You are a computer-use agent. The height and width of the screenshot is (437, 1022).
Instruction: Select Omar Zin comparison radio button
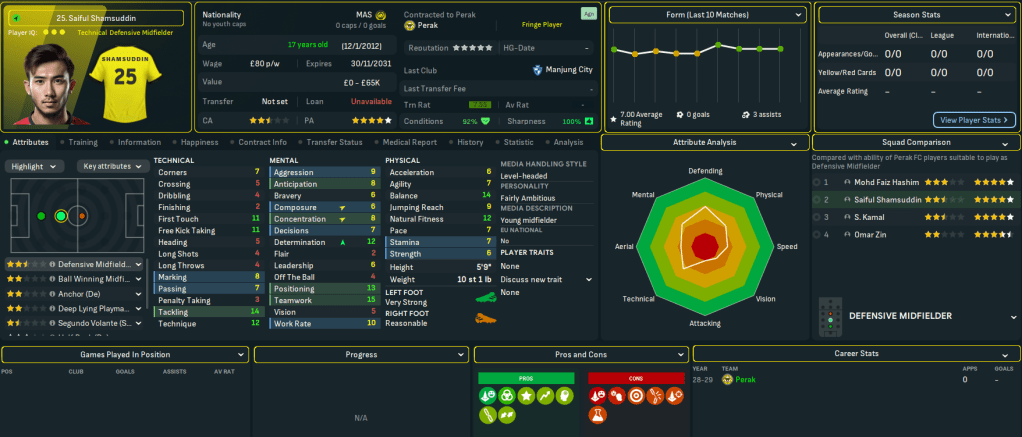coord(818,234)
